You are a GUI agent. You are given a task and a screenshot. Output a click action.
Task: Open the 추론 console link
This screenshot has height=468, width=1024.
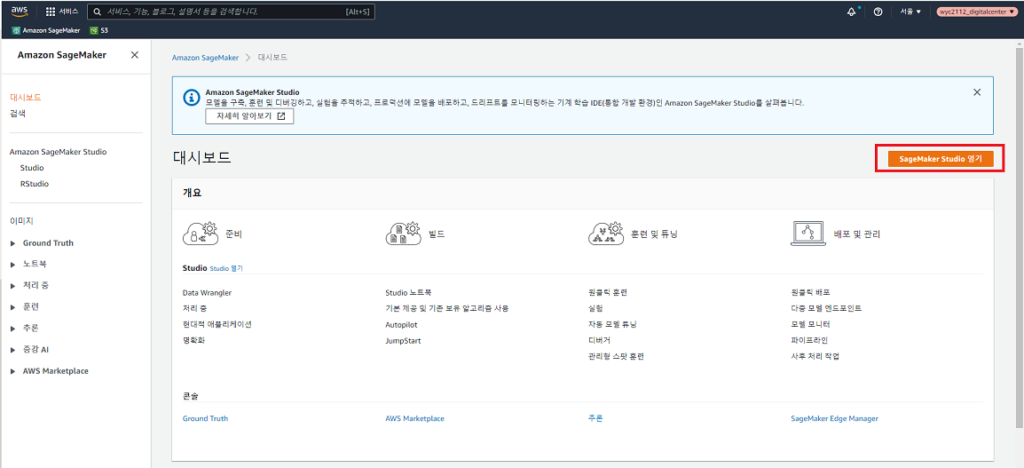pos(595,418)
